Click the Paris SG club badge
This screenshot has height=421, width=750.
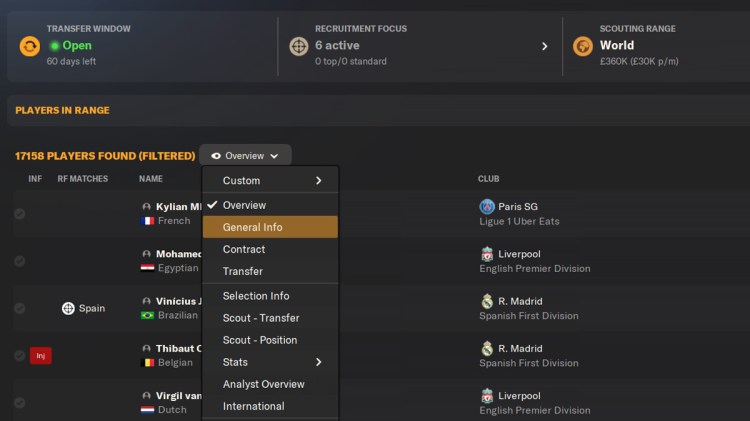[487, 207]
